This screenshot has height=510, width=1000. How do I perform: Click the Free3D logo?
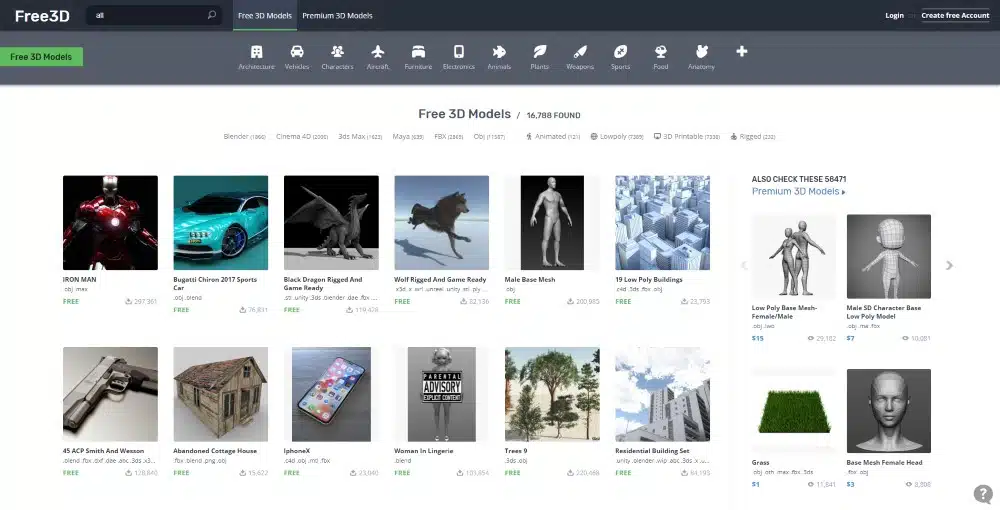[42, 16]
